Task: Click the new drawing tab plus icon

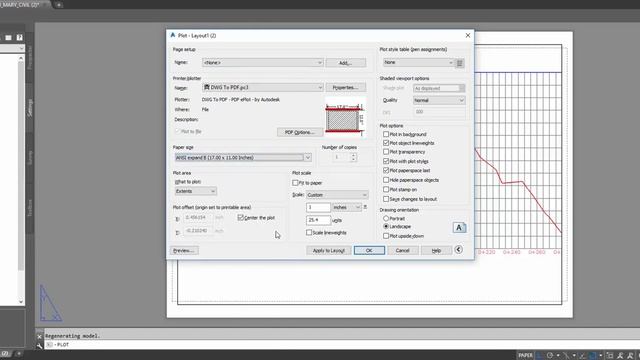Action: click(x=58, y=5)
